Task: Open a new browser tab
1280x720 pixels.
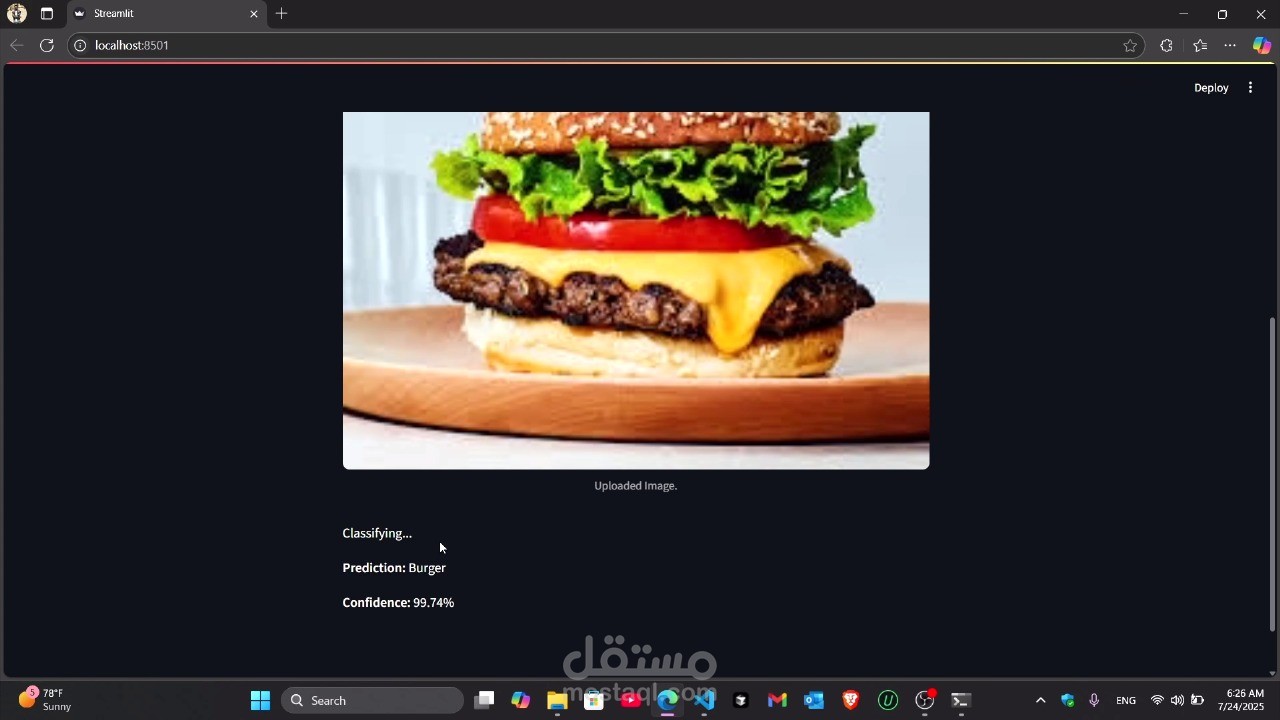Action: [282, 14]
